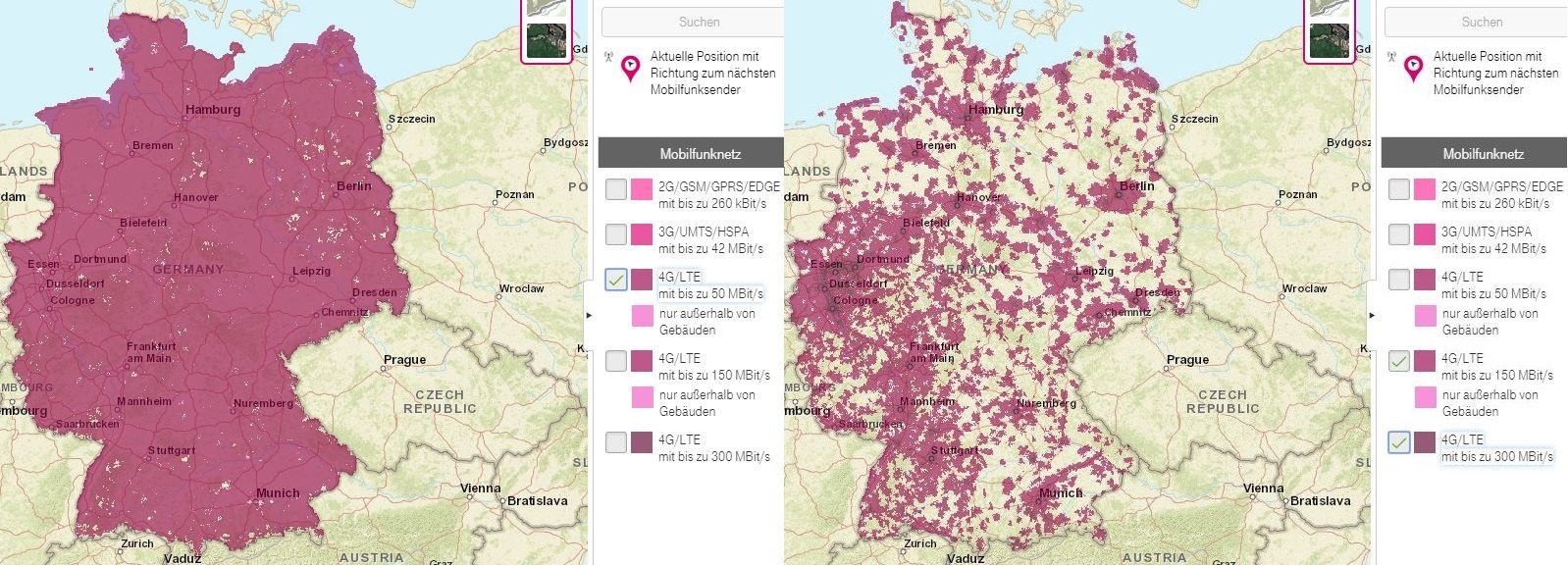Select the satellite imagery thumbnail on left map
Viewport: 1568px width, 566px height.
coord(546,40)
